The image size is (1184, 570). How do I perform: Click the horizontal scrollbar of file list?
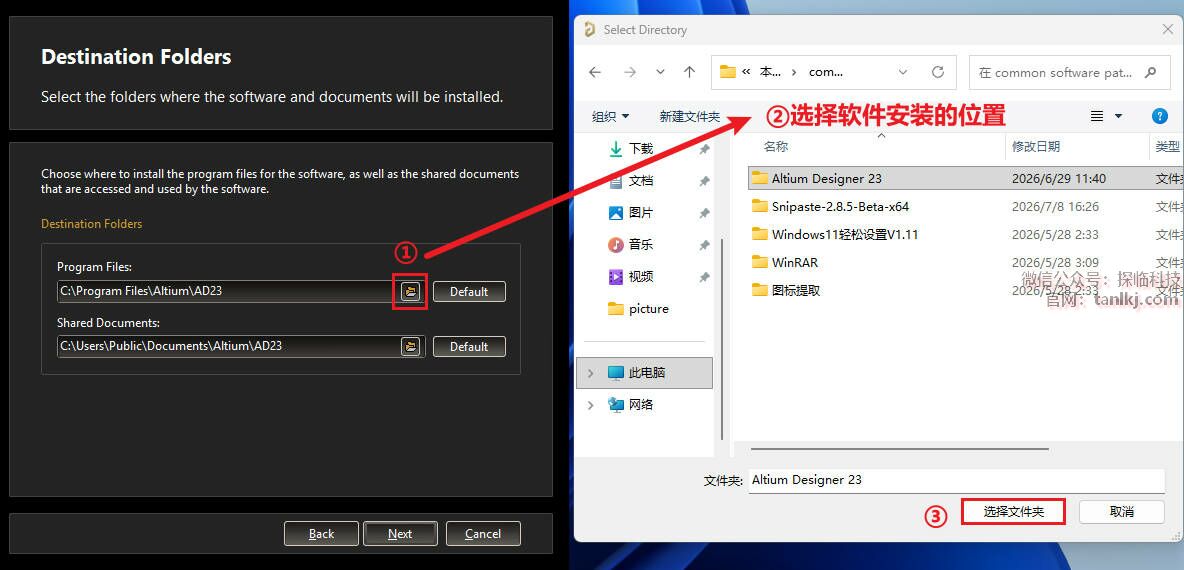click(x=900, y=448)
